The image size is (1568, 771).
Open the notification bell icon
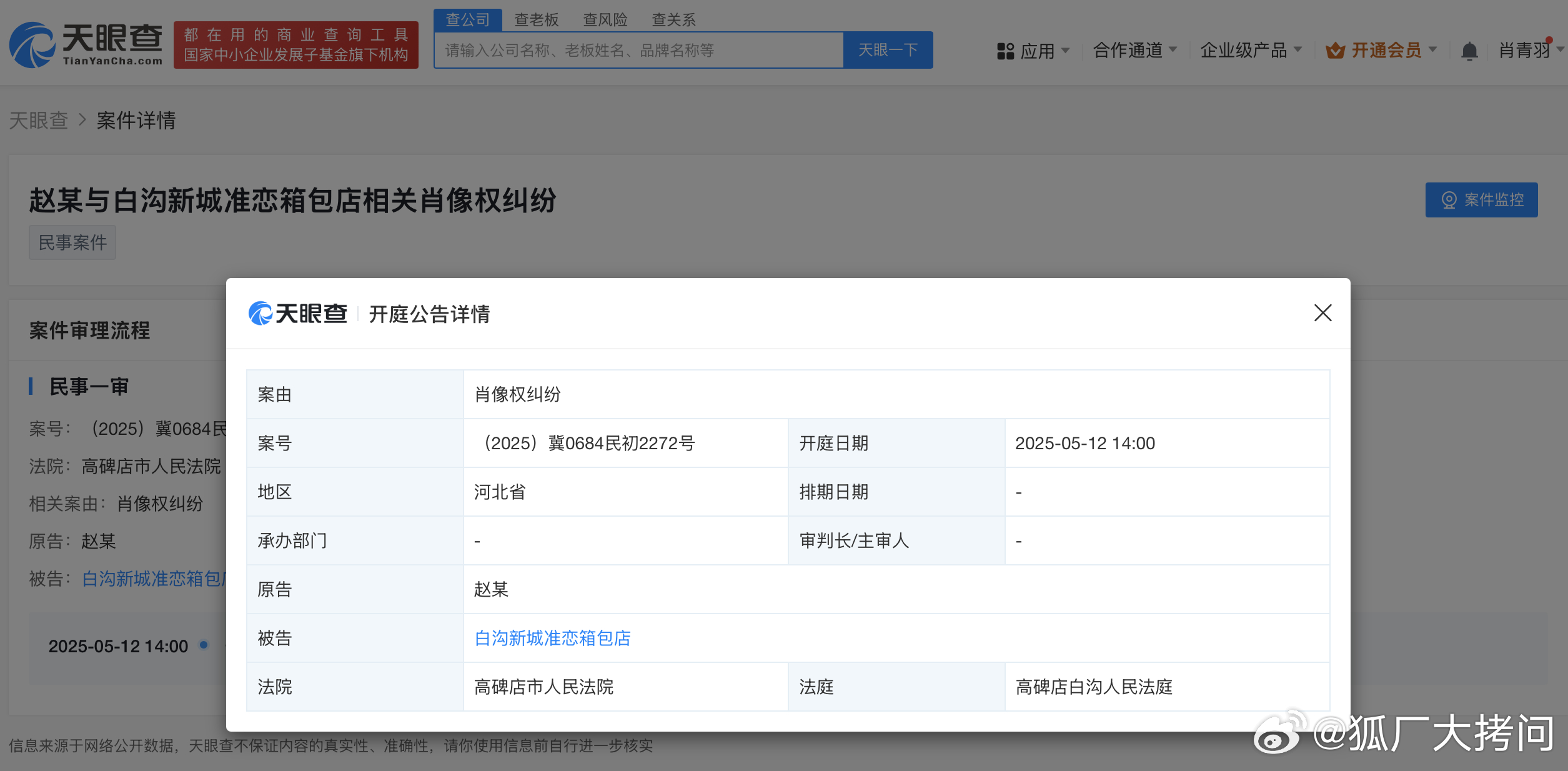[x=1469, y=51]
